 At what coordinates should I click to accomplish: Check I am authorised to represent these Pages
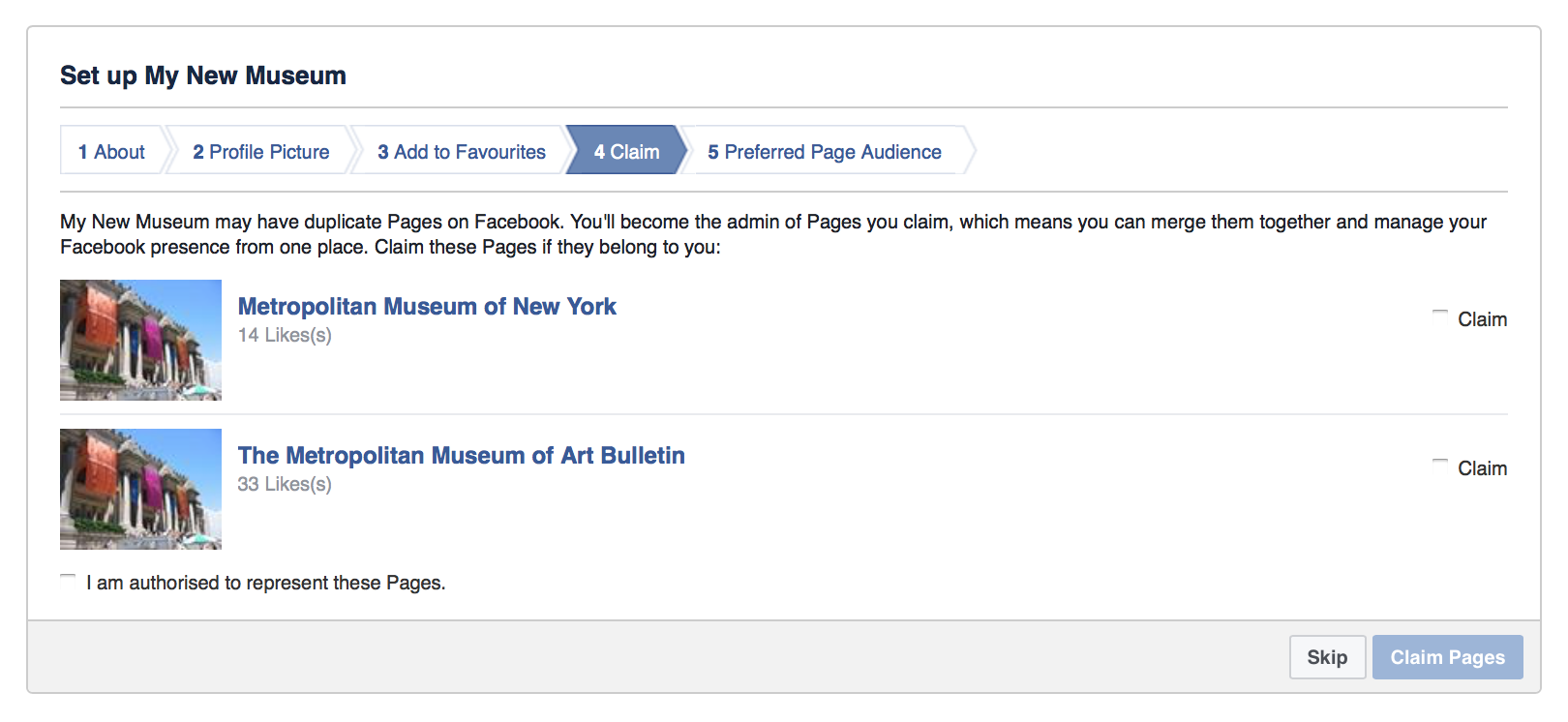68,581
